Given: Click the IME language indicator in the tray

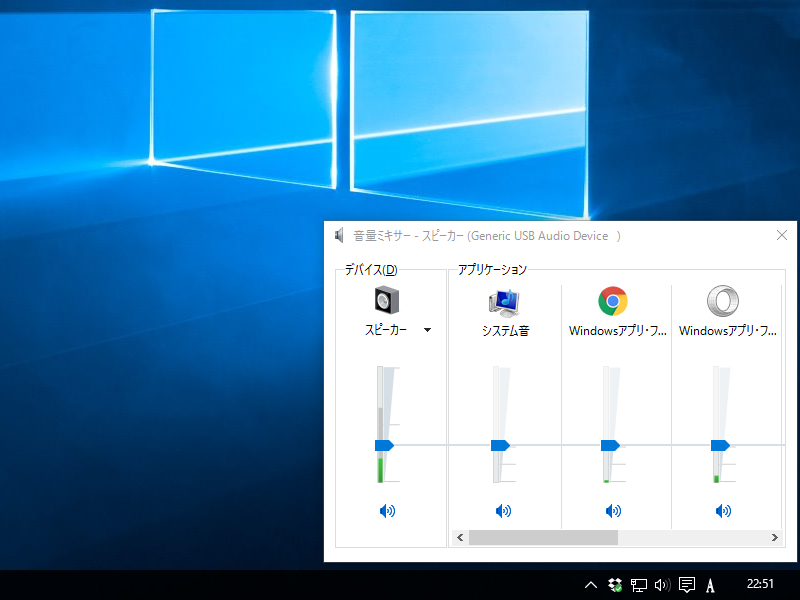Looking at the screenshot, I should (x=710, y=584).
